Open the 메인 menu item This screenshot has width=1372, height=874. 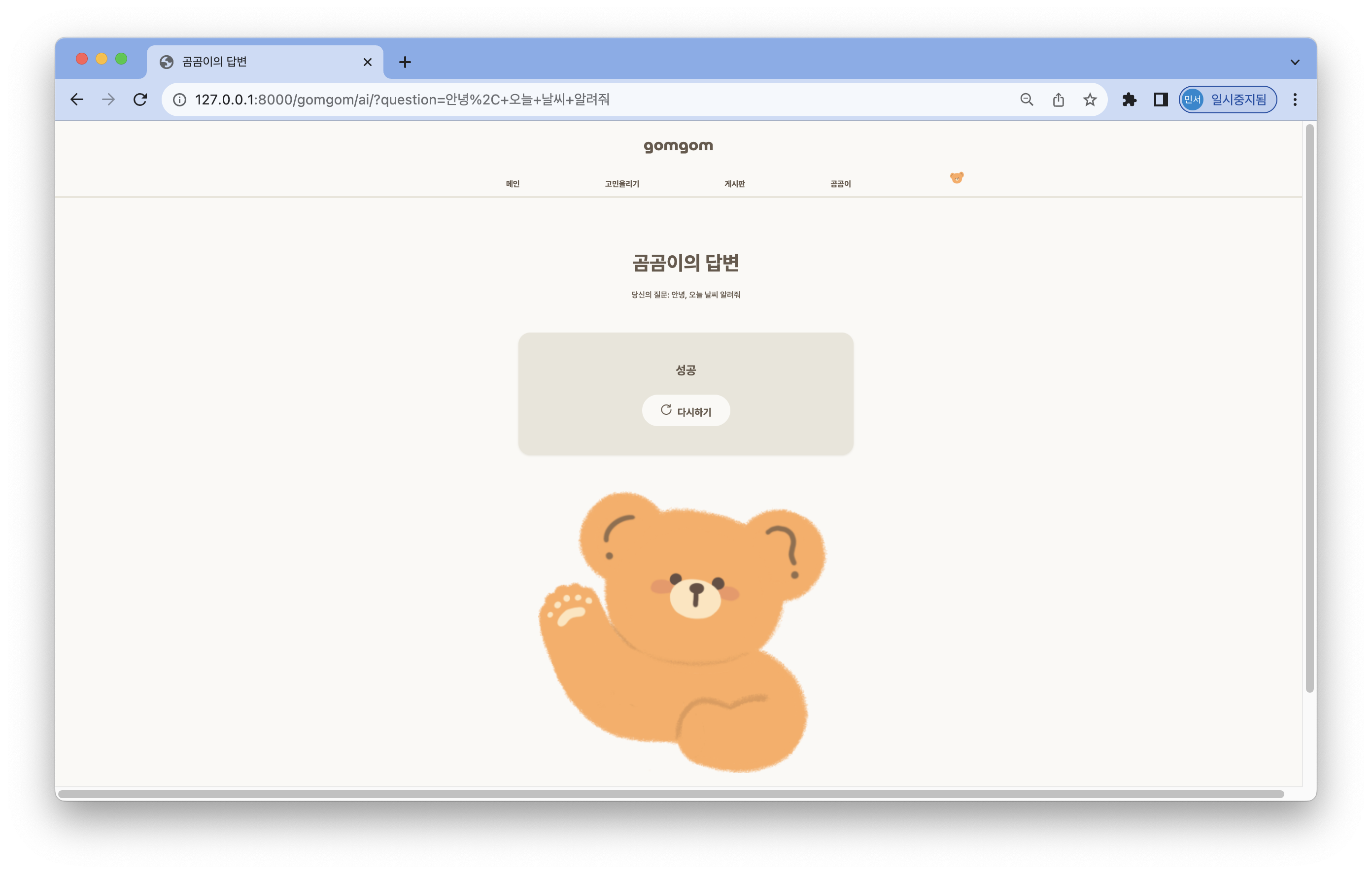coord(512,183)
